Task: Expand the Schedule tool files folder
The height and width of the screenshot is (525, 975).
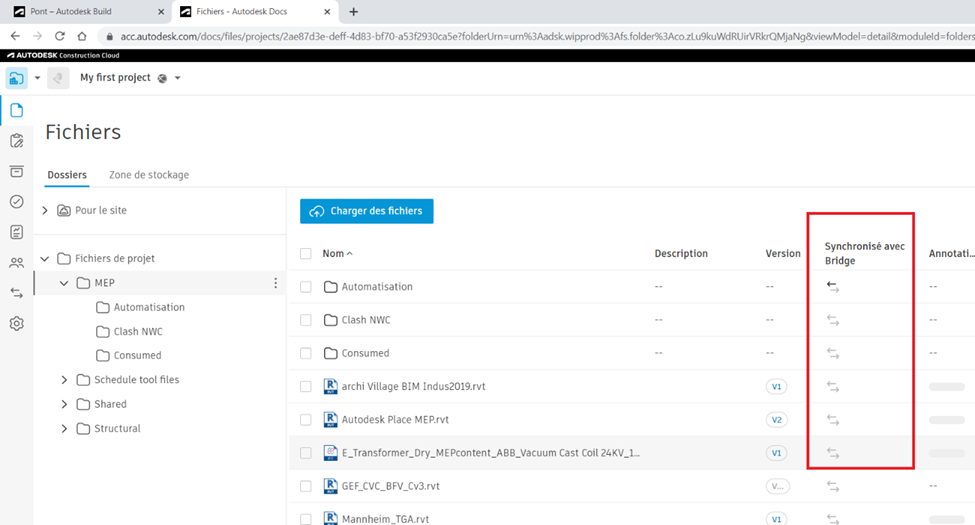Action: 64,379
